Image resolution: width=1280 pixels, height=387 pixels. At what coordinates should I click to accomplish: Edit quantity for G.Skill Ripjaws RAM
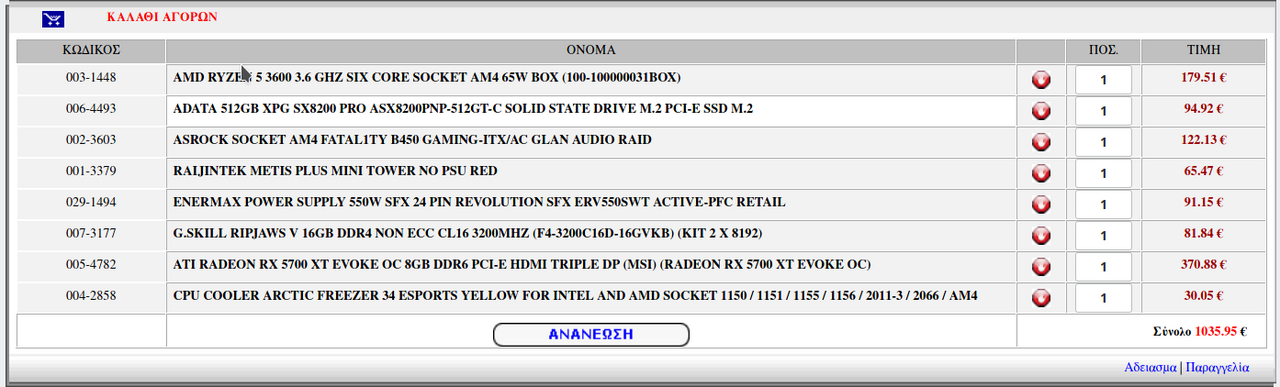[1104, 235]
